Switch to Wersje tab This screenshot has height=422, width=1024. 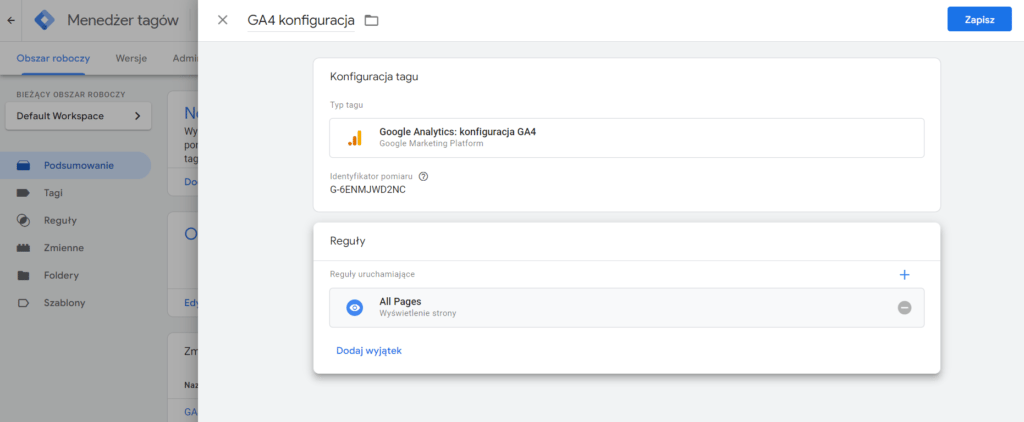coord(131,59)
